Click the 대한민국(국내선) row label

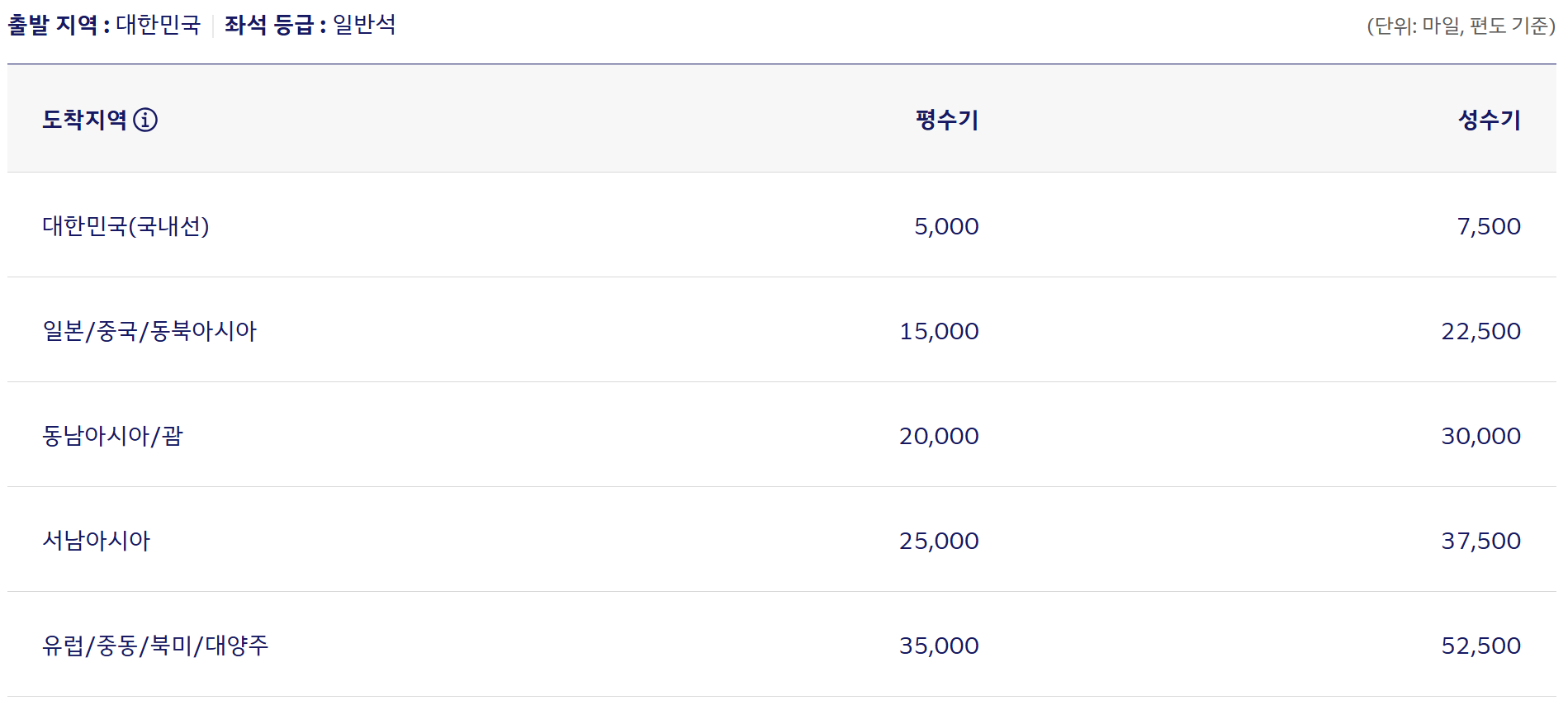(x=126, y=225)
